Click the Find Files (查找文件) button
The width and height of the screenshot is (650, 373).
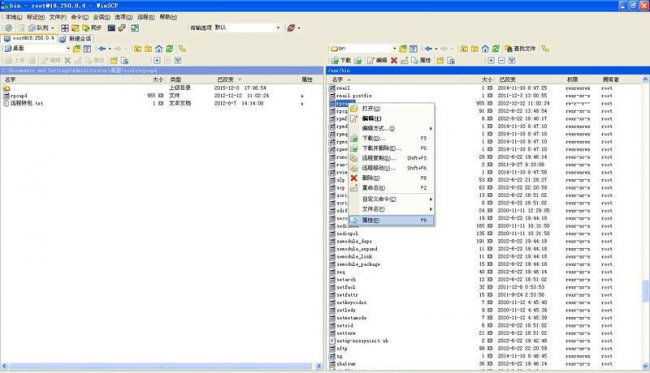(520, 48)
